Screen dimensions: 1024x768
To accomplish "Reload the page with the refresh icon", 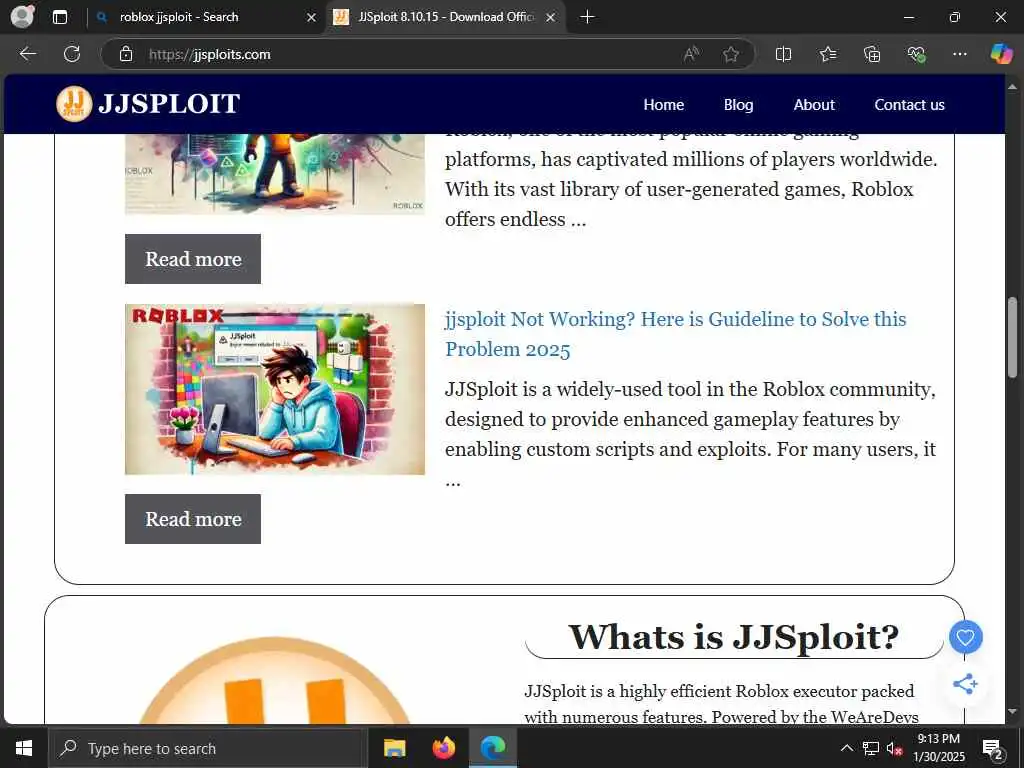I will [x=72, y=54].
